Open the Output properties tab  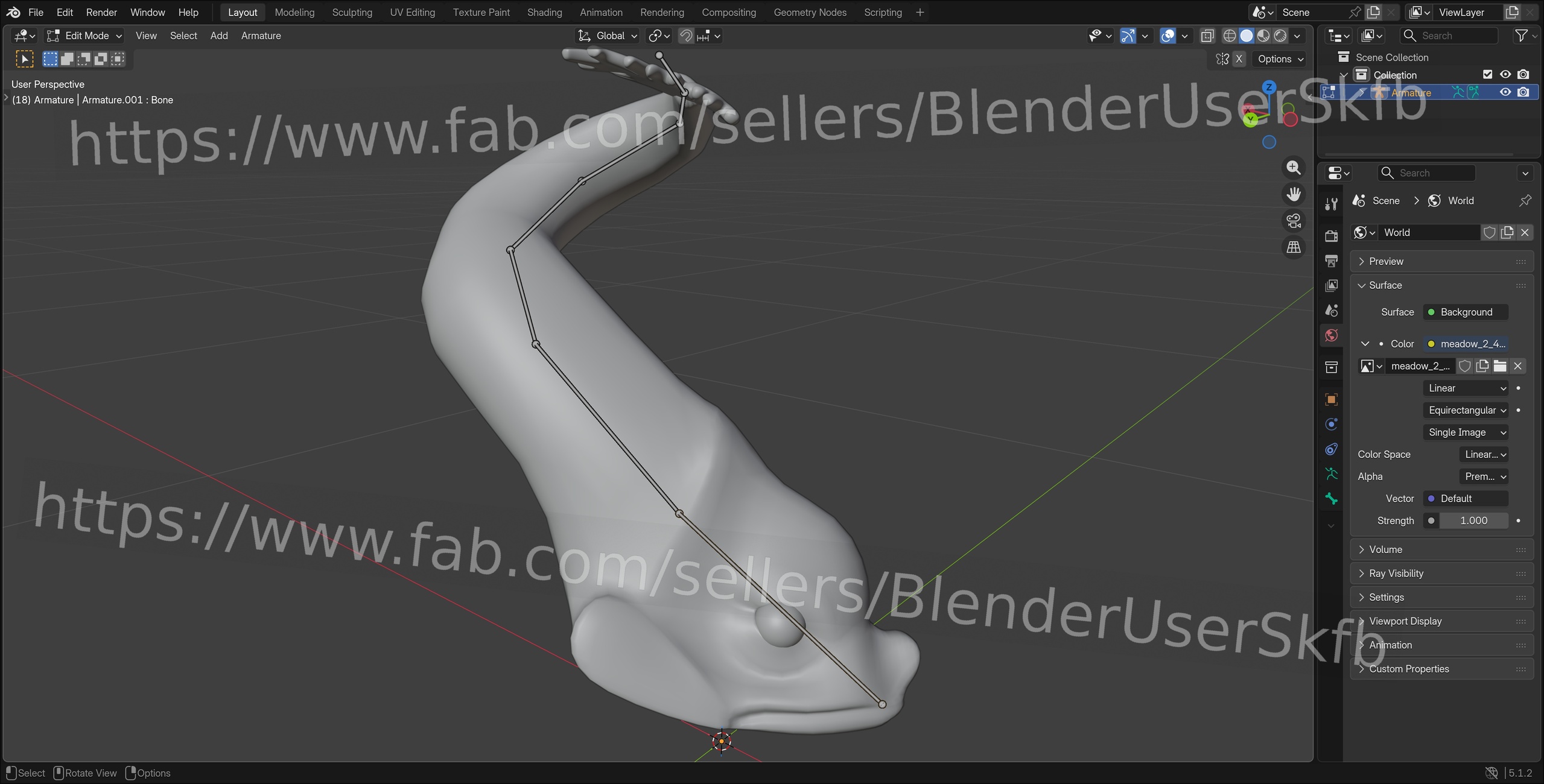point(1331,261)
